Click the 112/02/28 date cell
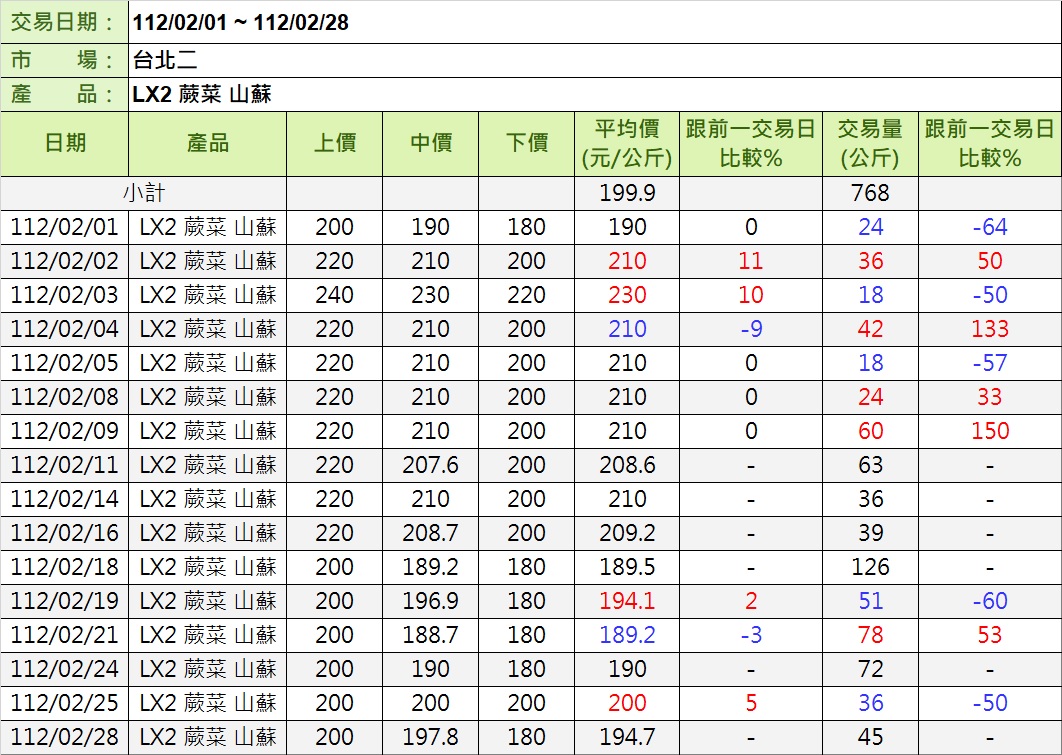Screen dimensions: 1062x755 point(65,737)
